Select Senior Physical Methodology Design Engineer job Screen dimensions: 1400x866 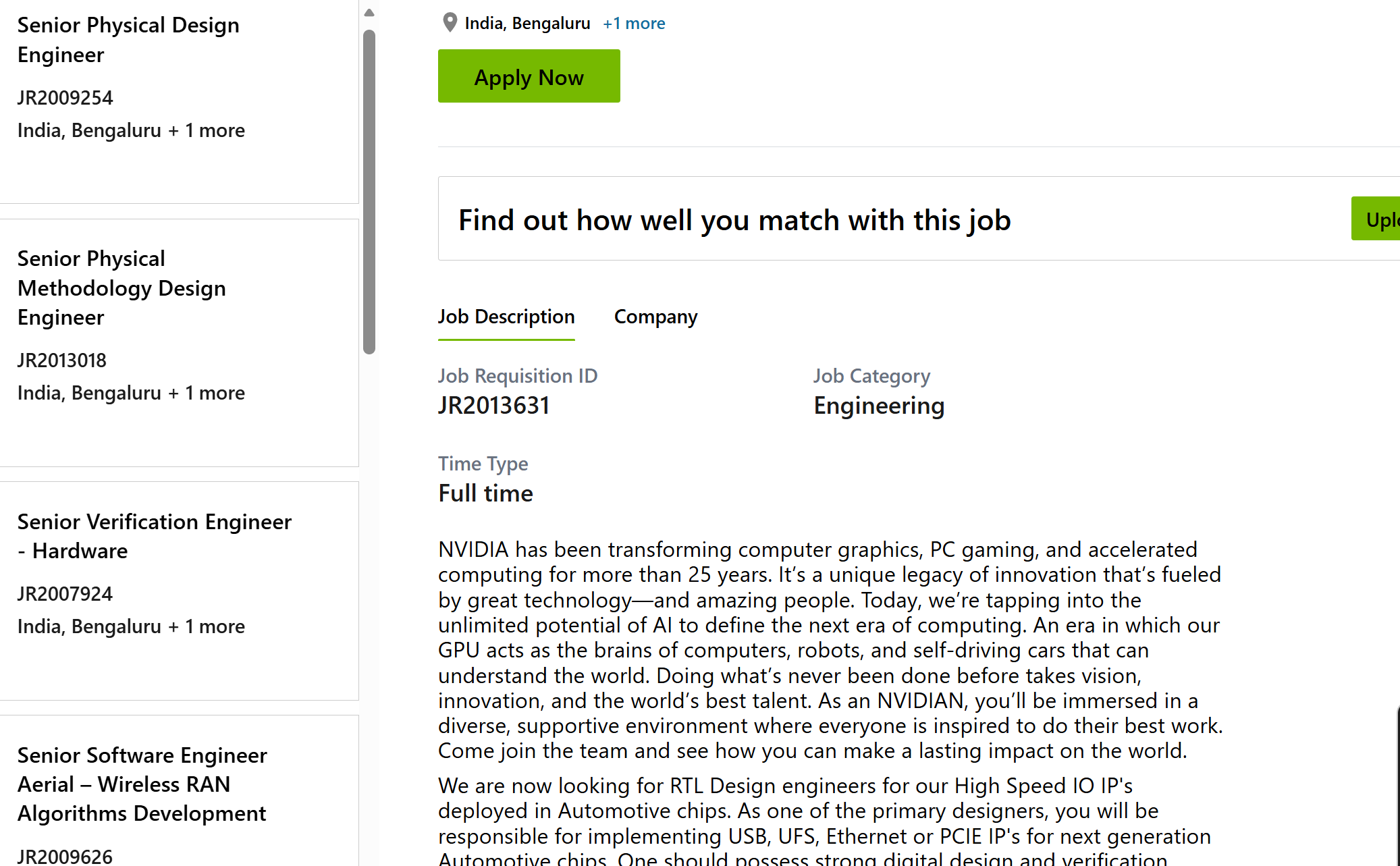coord(122,288)
